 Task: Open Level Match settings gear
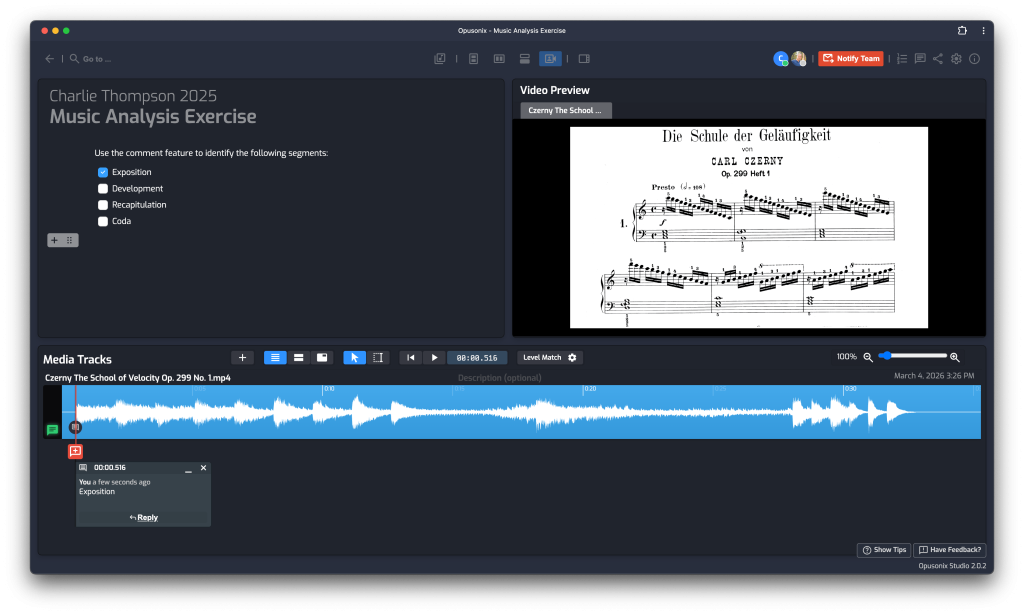573,357
